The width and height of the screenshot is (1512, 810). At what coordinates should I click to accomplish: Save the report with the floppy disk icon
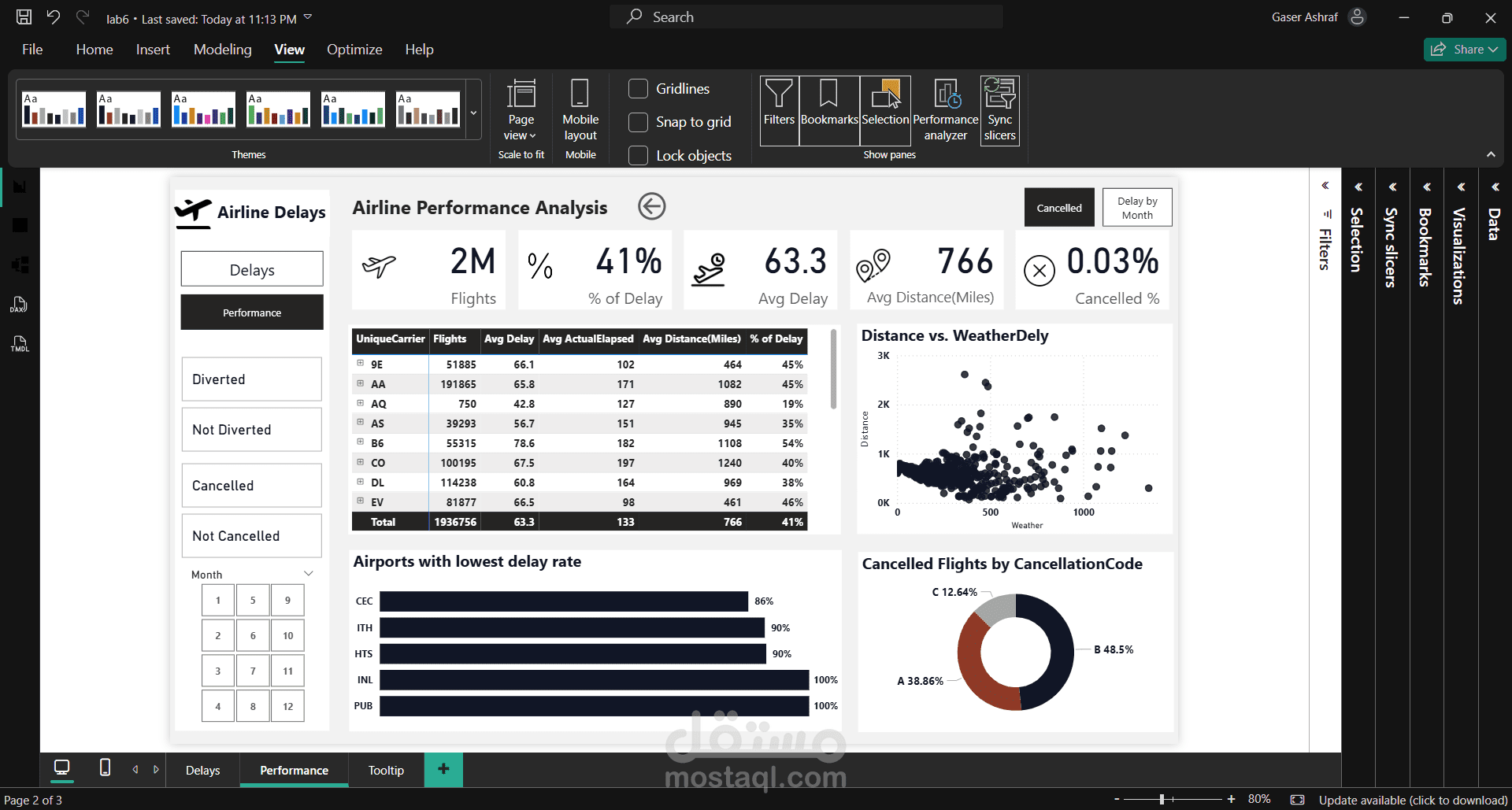(x=24, y=17)
